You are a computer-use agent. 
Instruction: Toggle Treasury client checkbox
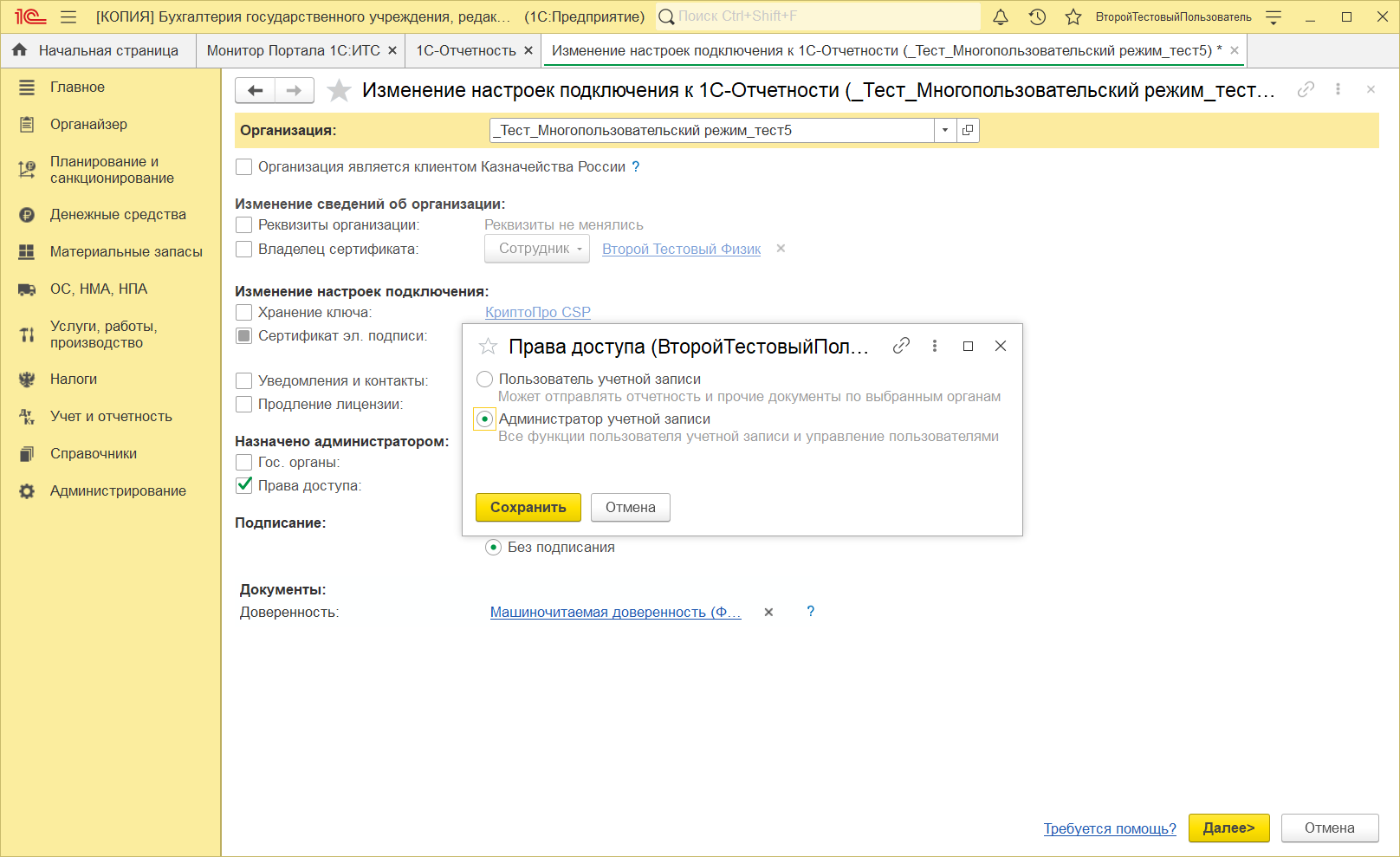(244, 166)
